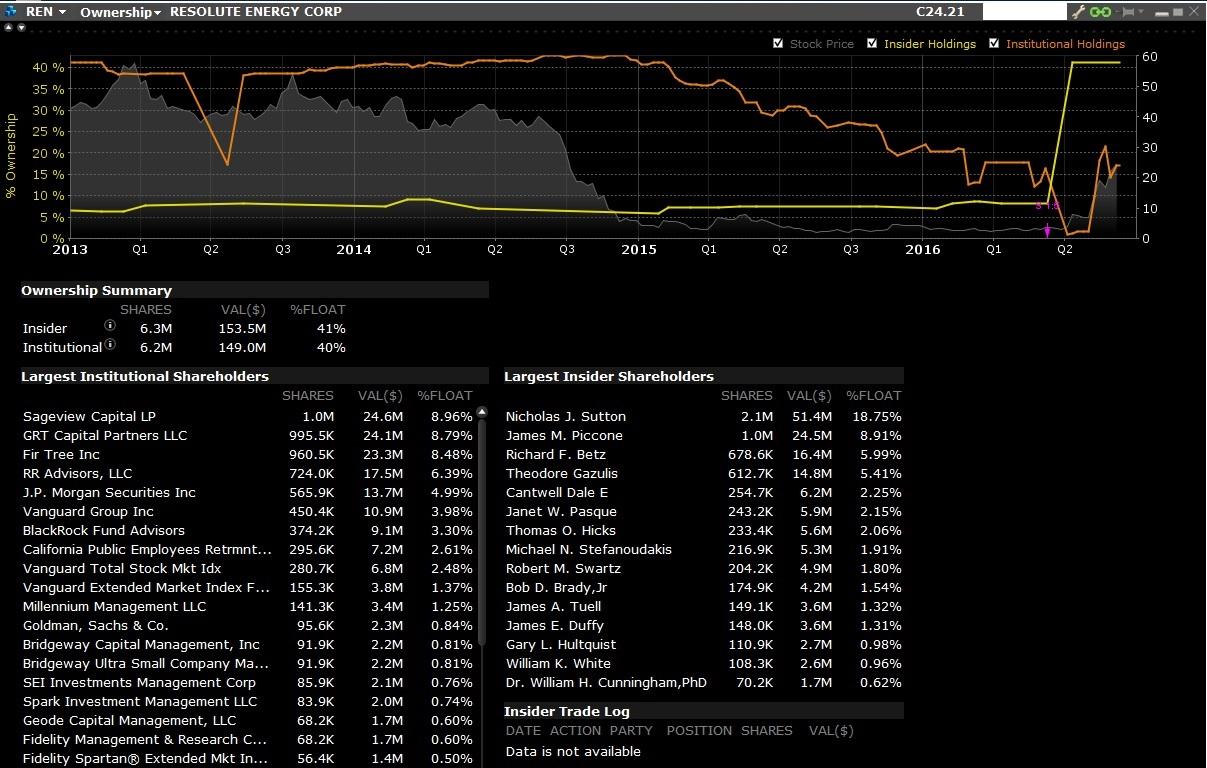1207x768 pixels.
Task: Click the application logo at top left
Action: pos(10,11)
